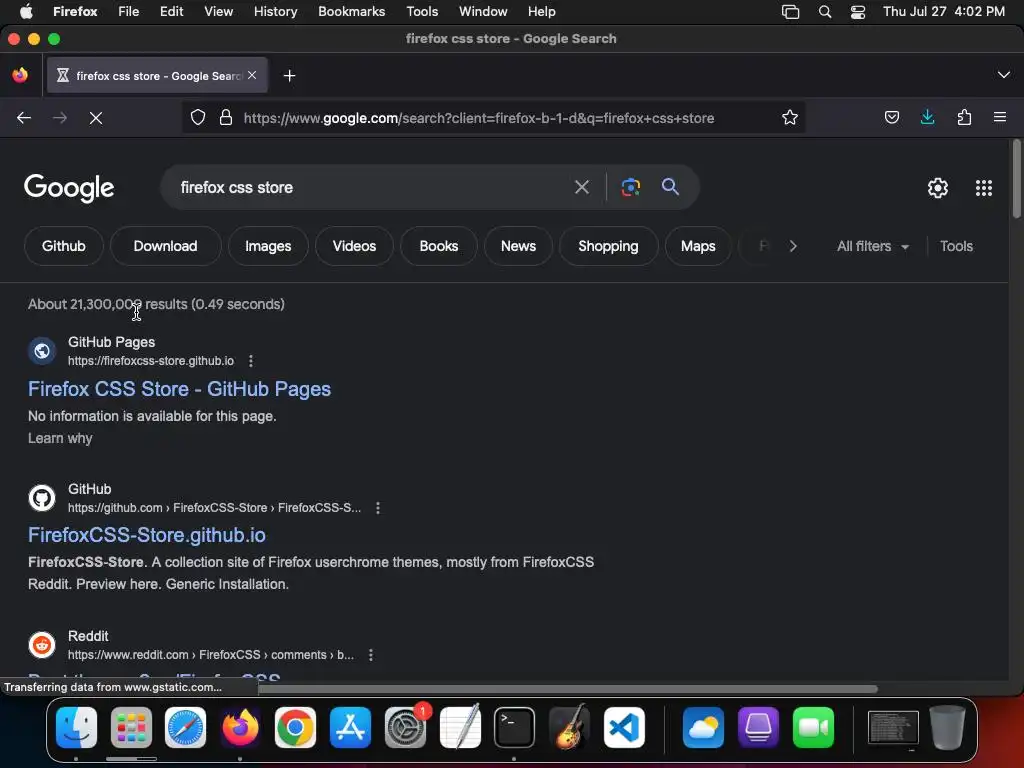The width and height of the screenshot is (1024, 768).
Task: Click the Learn why link
Action: click(x=60, y=438)
